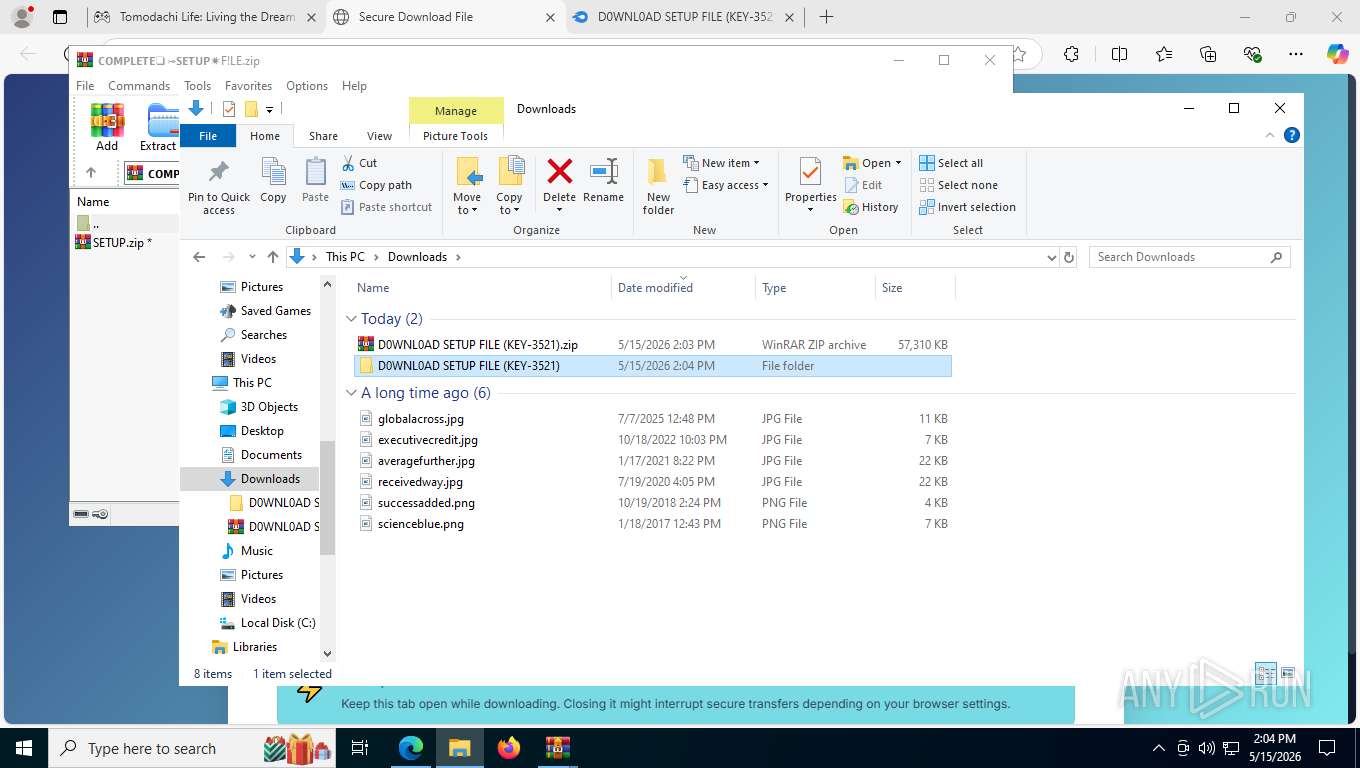Click the Search Downloads field
The width and height of the screenshot is (1360, 768).
(1189, 257)
